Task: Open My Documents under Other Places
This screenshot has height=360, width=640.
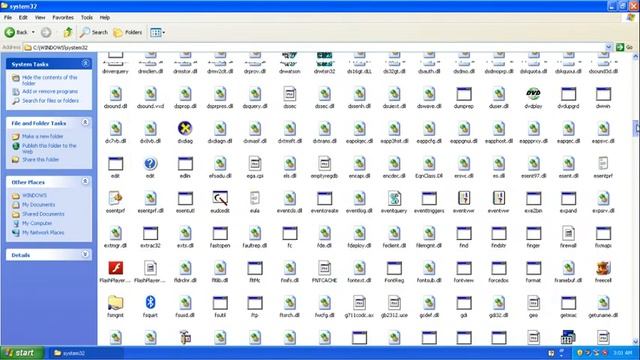Action: (38, 204)
